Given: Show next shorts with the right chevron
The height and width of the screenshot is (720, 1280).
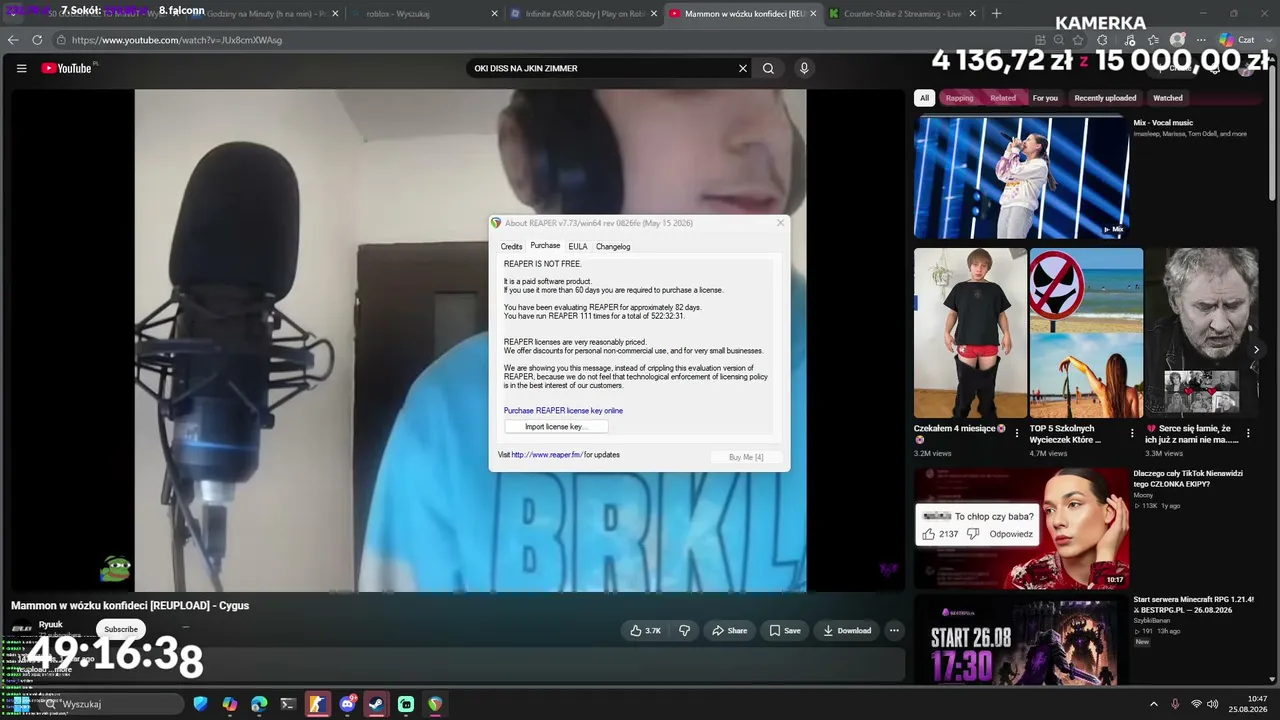Looking at the screenshot, I should pos(1256,349).
